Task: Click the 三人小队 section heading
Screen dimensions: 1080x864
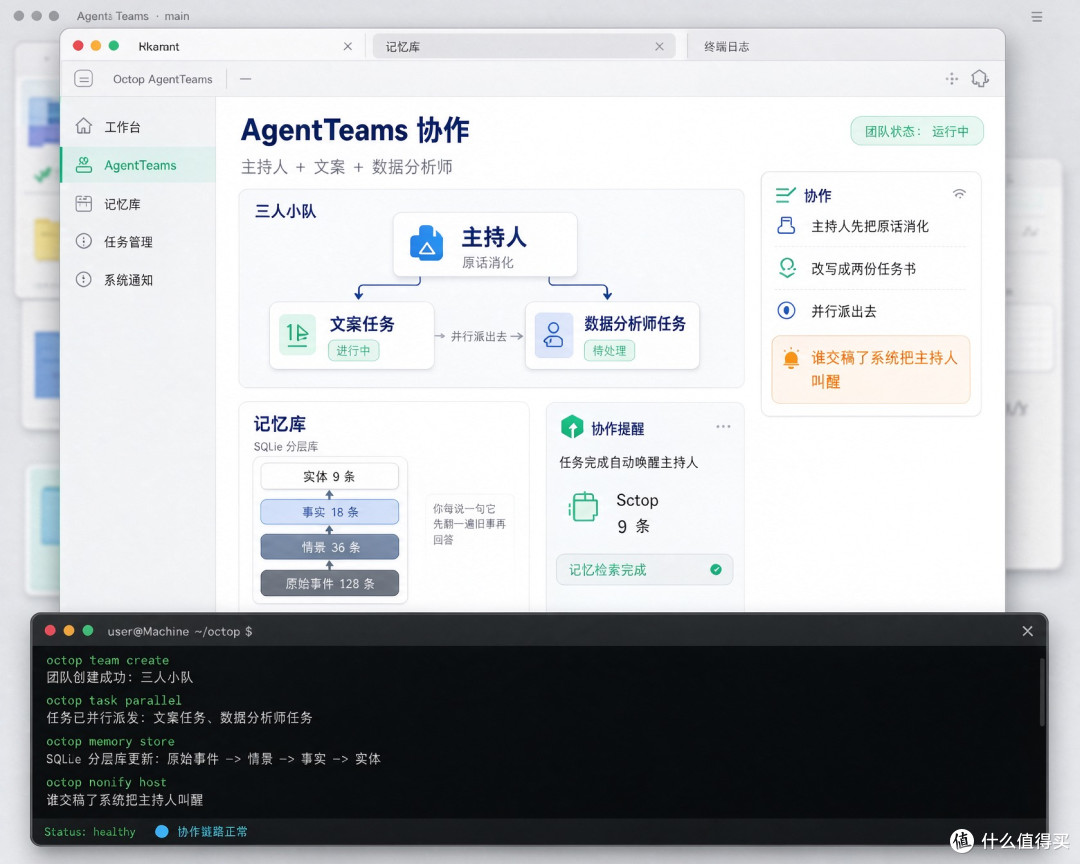Action: 285,211
